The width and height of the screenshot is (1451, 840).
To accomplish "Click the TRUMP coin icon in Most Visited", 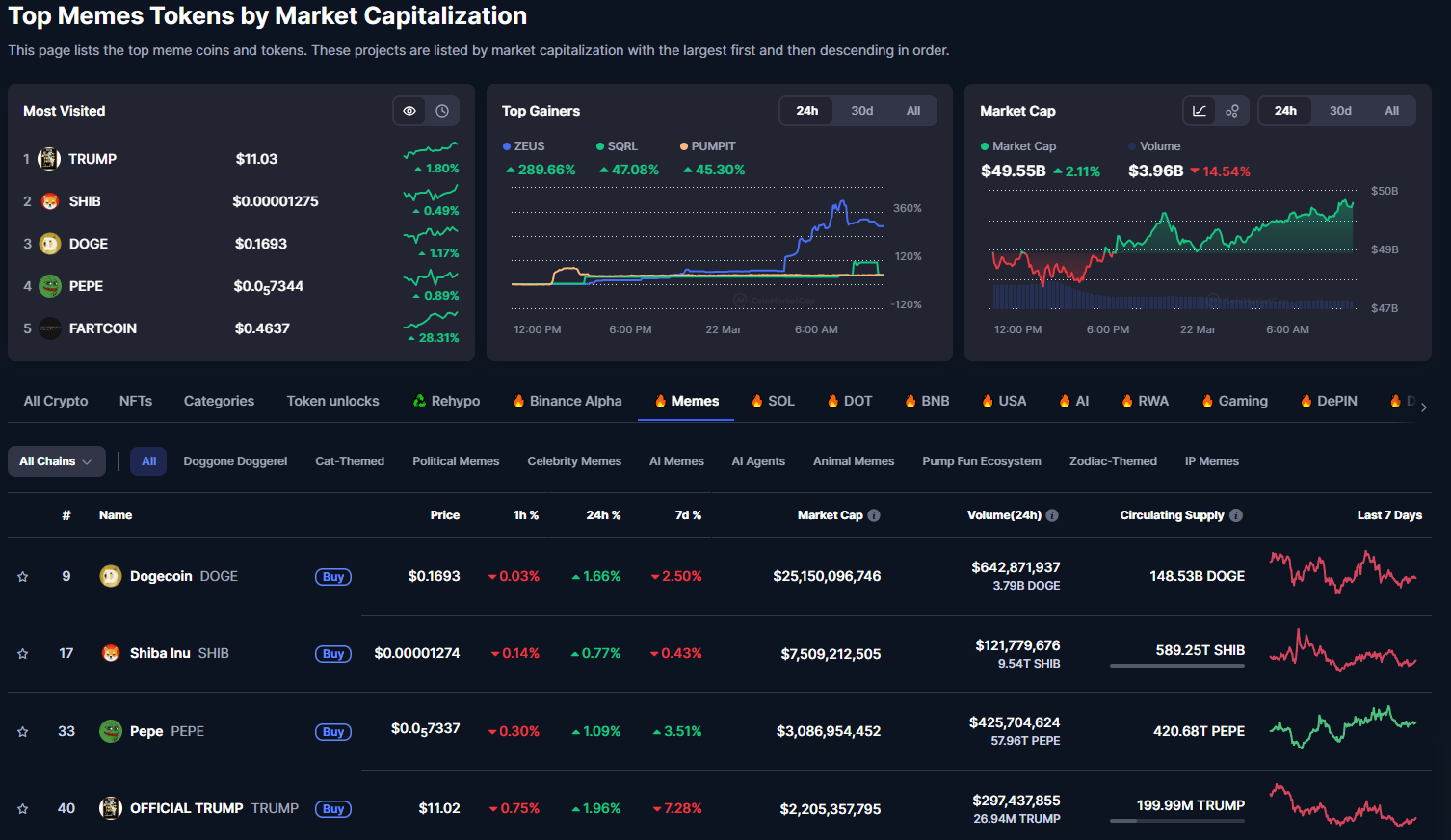I will click(49, 159).
